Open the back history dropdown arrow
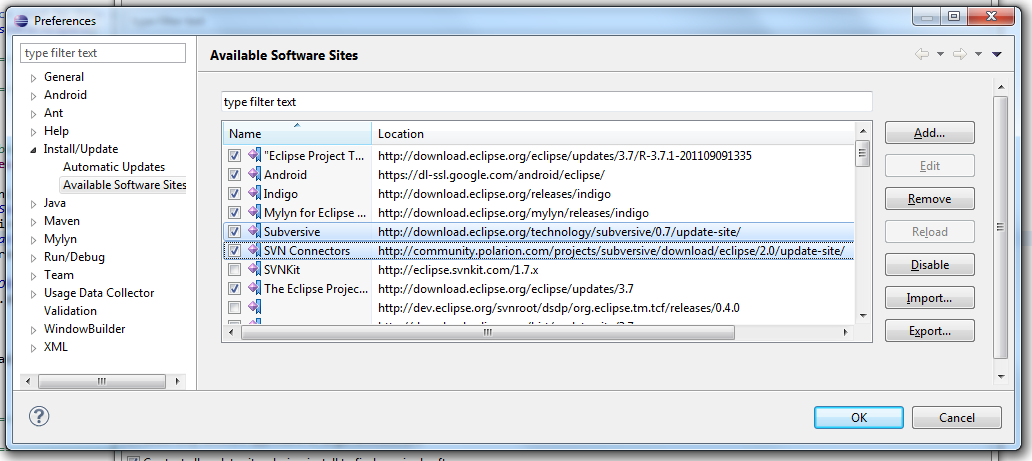Viewport: 1032px width, 461px height. point(940,54)
